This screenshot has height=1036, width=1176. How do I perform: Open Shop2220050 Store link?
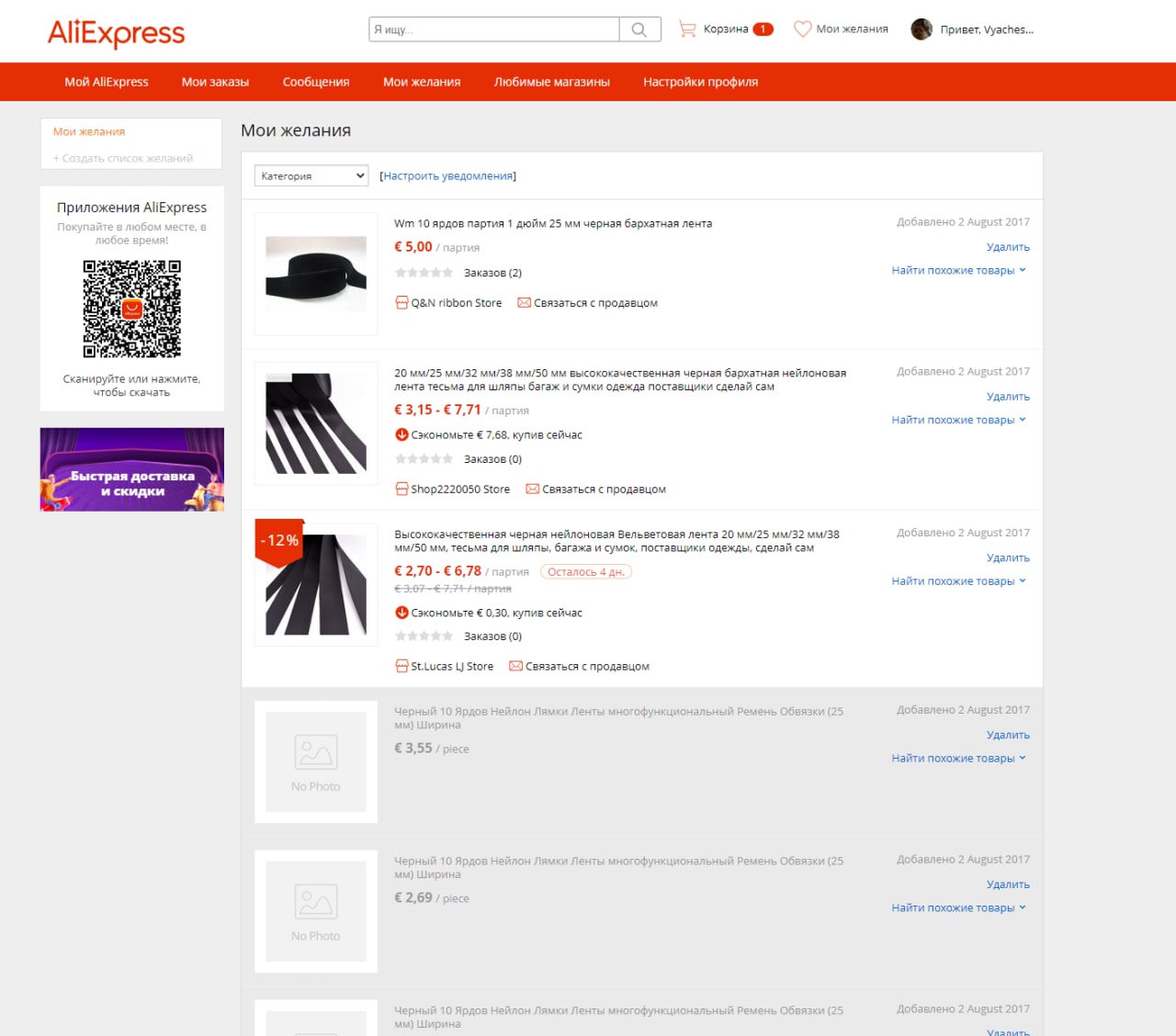point(460,490)
